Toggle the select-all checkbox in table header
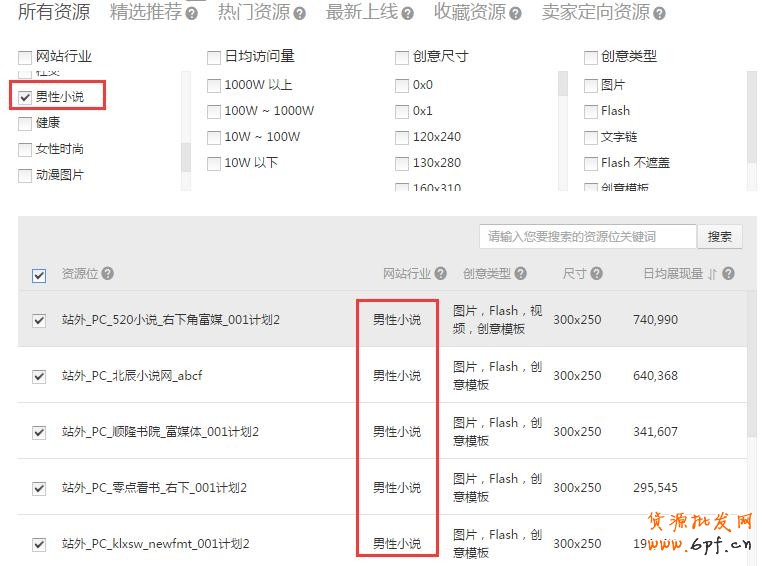The height and width of the screenshot is (566, 762). [x=39, y=275]
